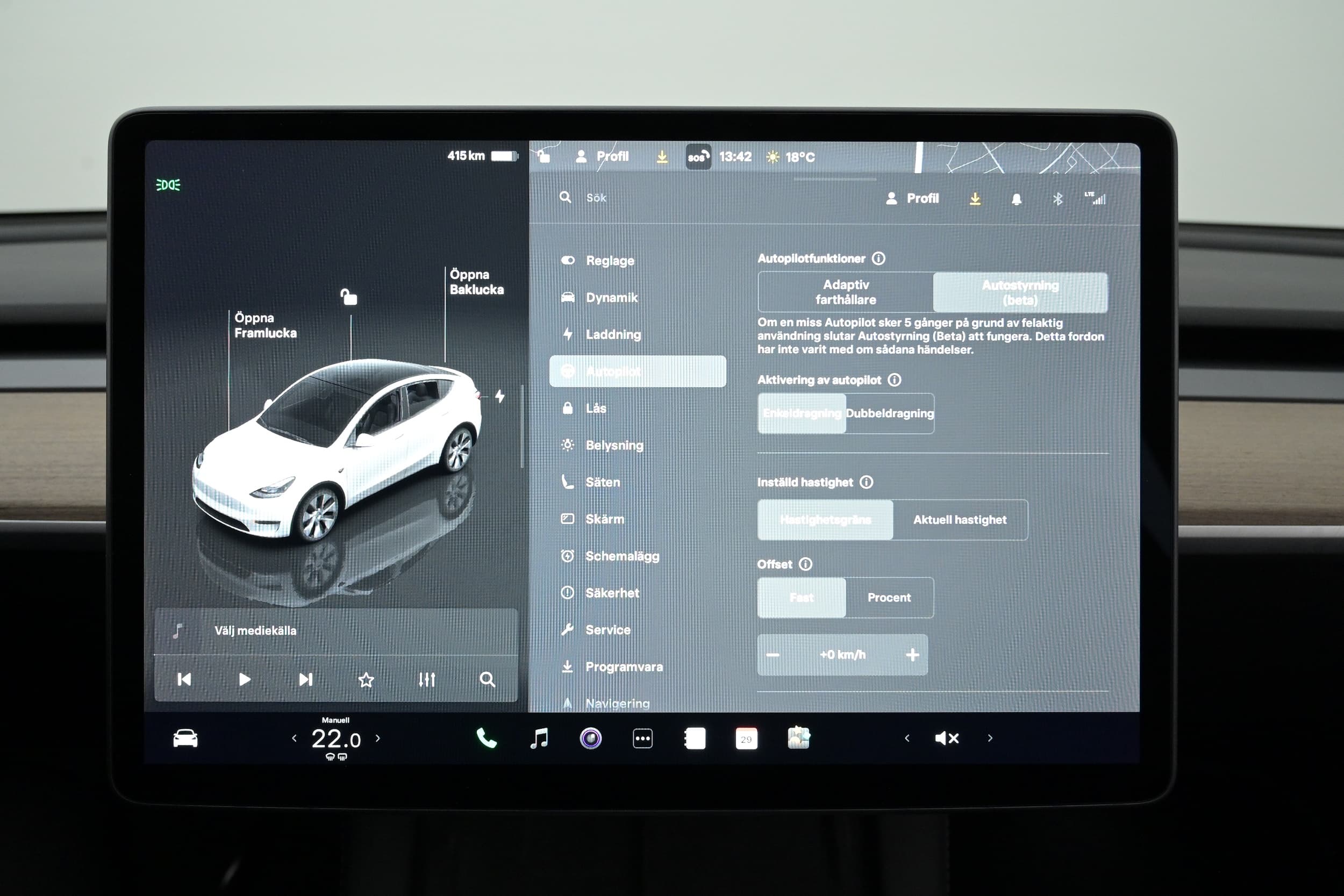Tap Öppna Baklucka to open trunk

[476, 282]
